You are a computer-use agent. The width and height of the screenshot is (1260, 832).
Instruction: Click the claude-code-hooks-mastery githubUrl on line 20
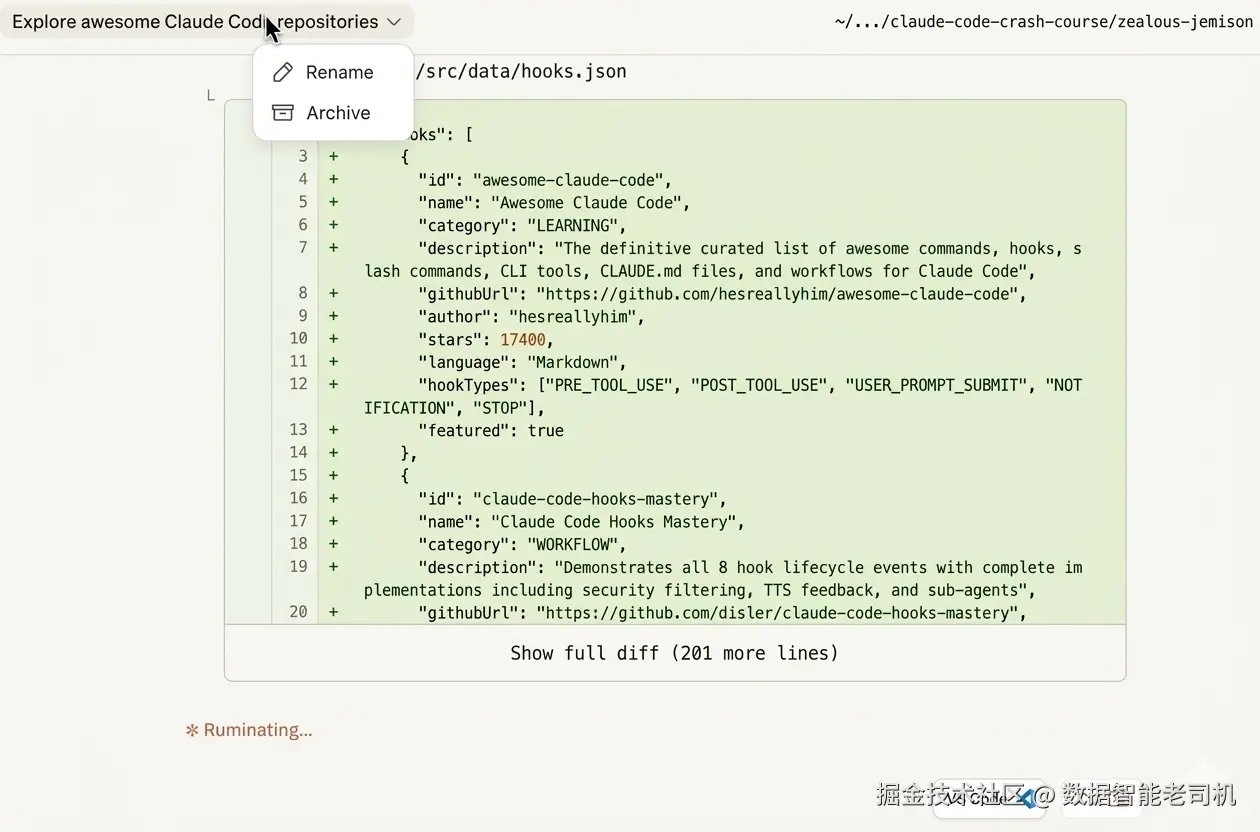(781, 613)
